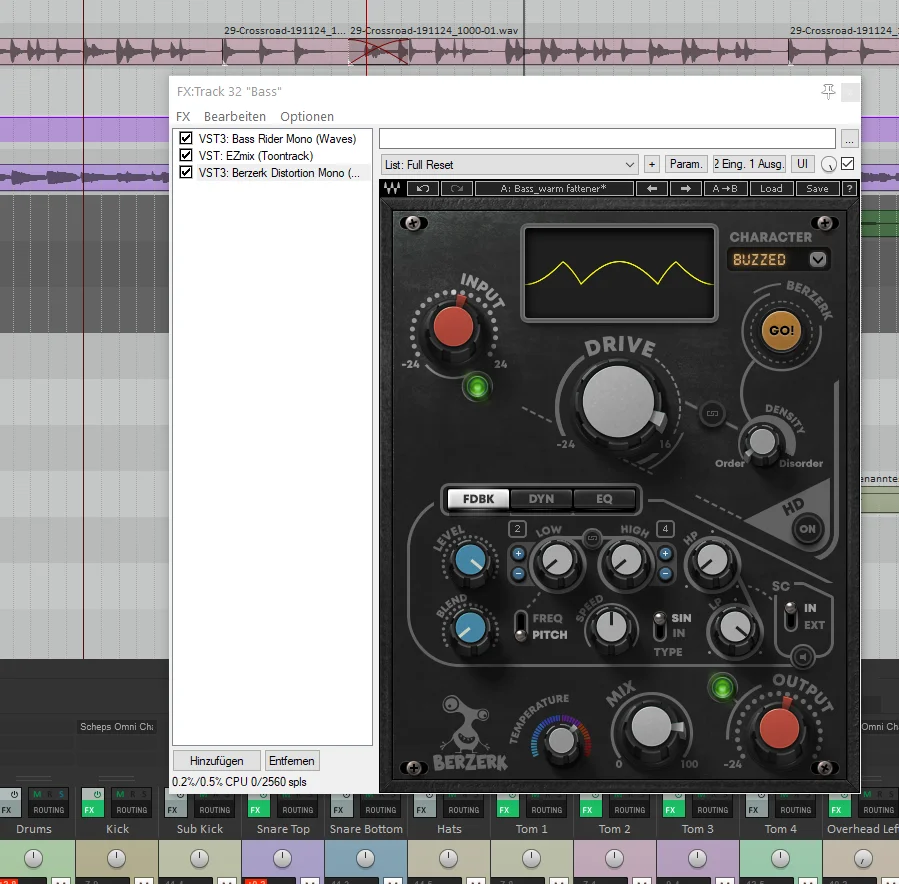Decrease Low band with the minus button
The height and width of the screenshot is (884, 899).
tap(518, 573)
